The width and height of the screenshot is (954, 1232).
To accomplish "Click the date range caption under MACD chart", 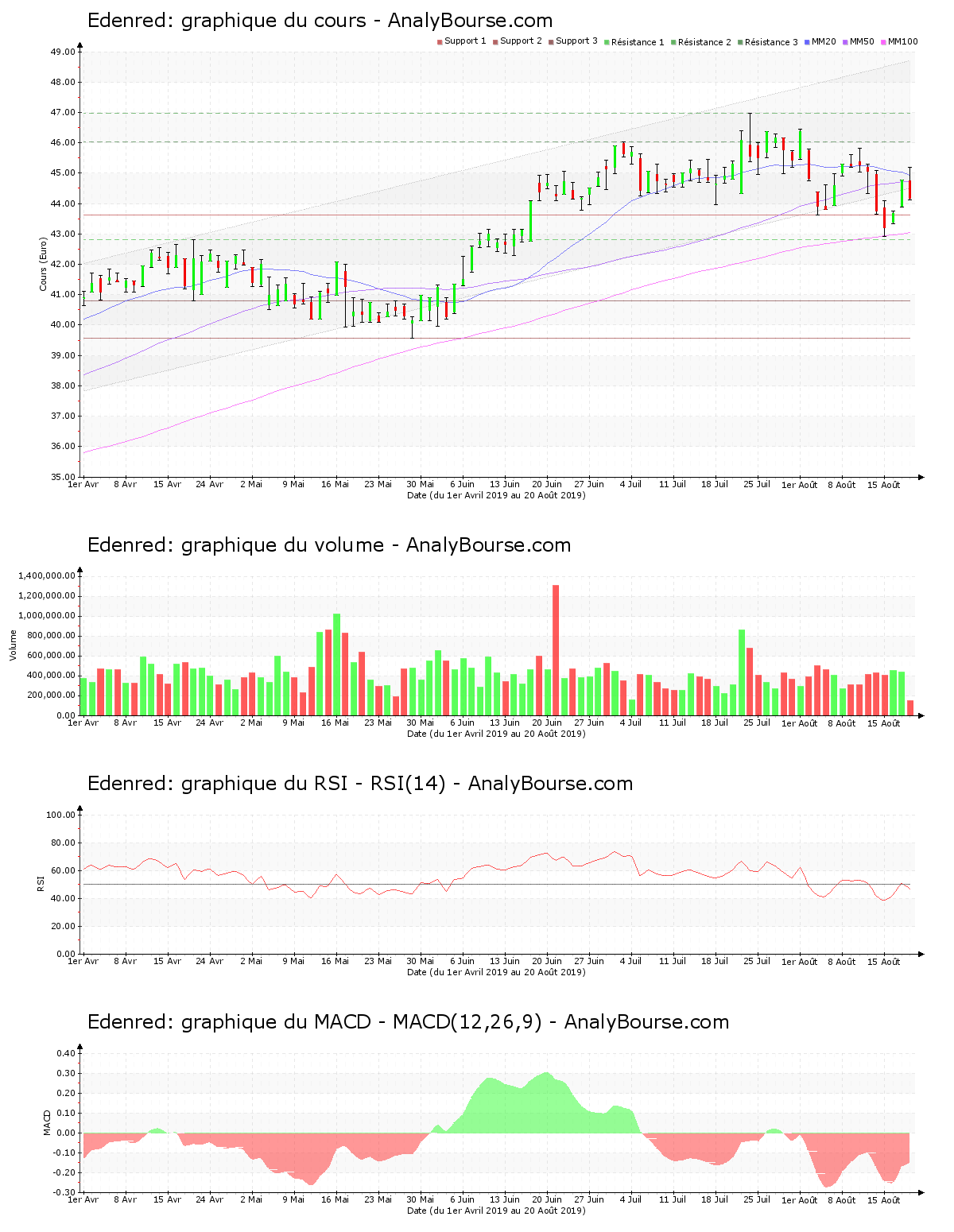I will (x=496, y=1211).
